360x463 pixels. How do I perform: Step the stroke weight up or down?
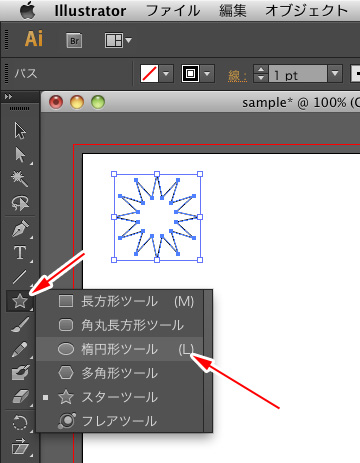pyautogui.click(x=261, y=74)
